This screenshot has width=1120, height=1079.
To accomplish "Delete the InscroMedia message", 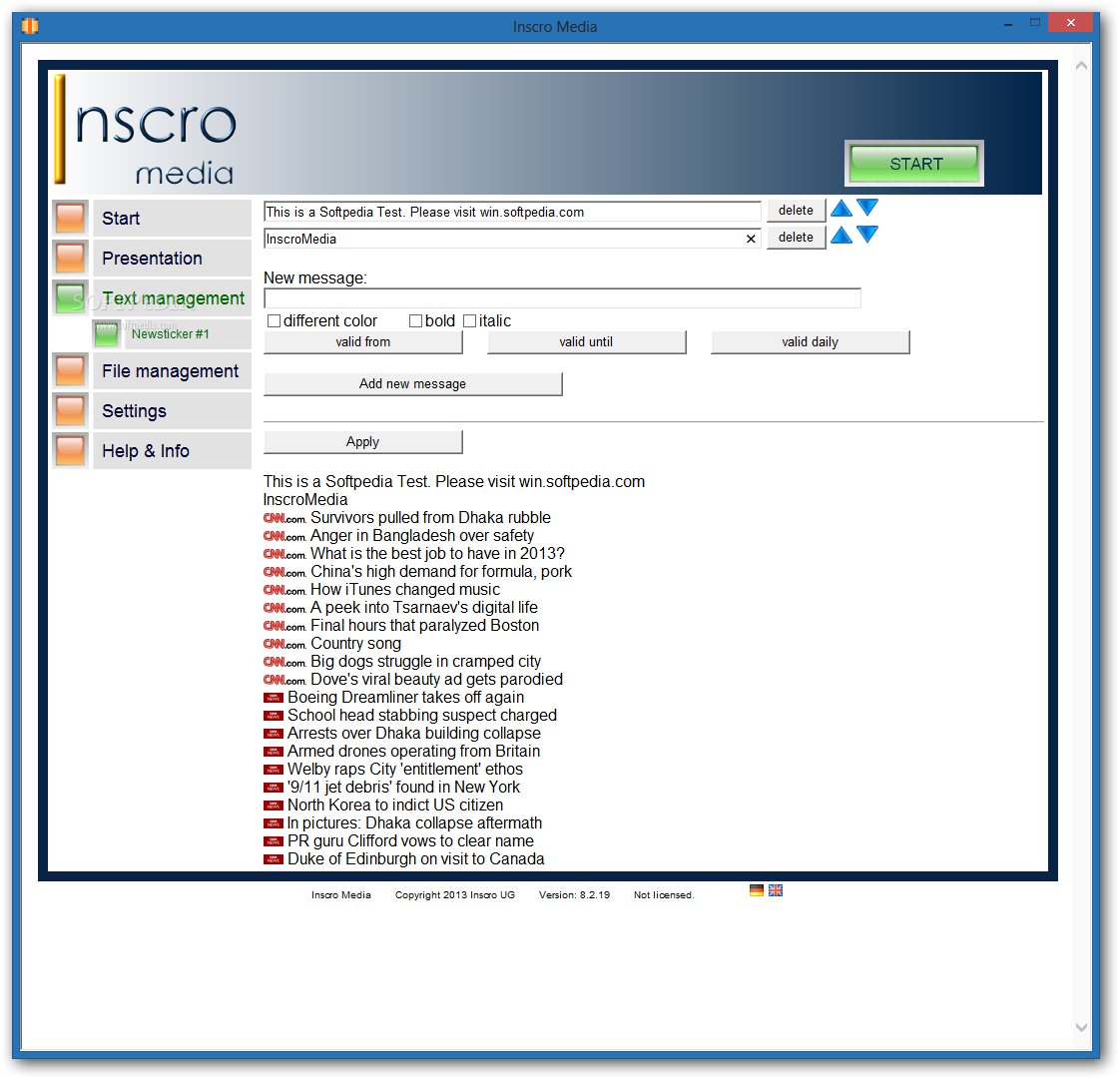I will (797, 238).
